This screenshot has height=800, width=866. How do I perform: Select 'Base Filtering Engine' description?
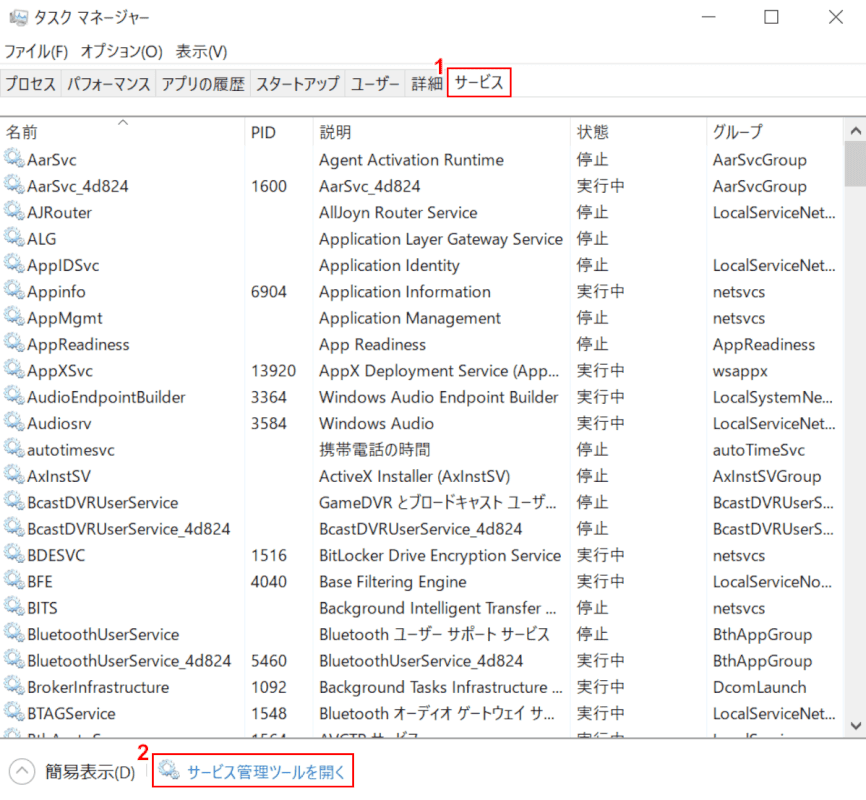393,582
